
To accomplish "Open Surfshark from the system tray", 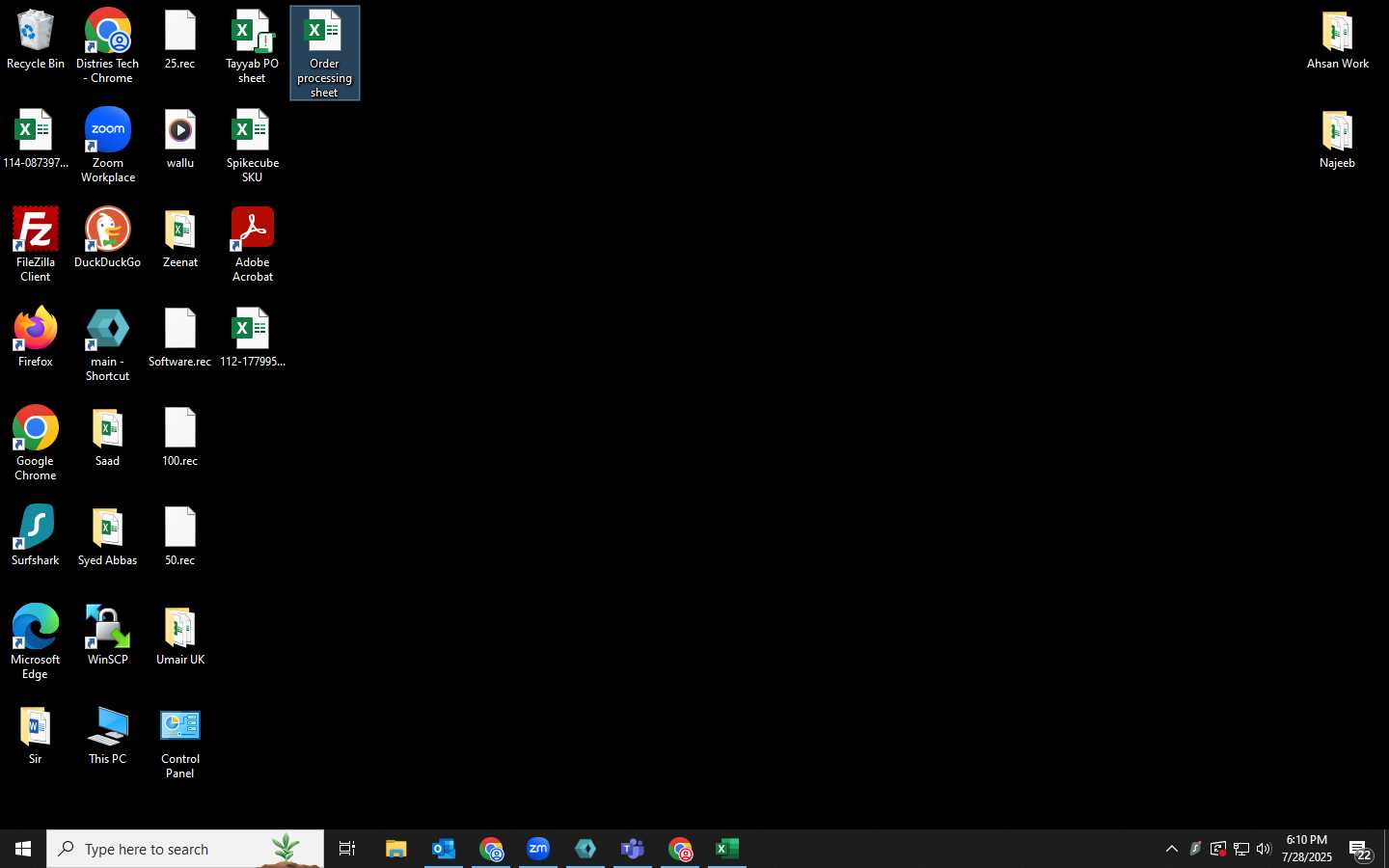I will click(x=1195, y=849).
